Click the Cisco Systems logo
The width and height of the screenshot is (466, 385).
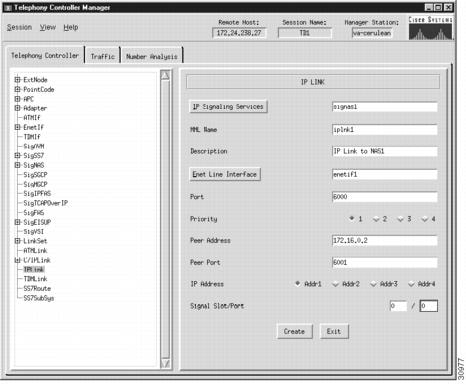pyautogui.click(x=430, y=28)
